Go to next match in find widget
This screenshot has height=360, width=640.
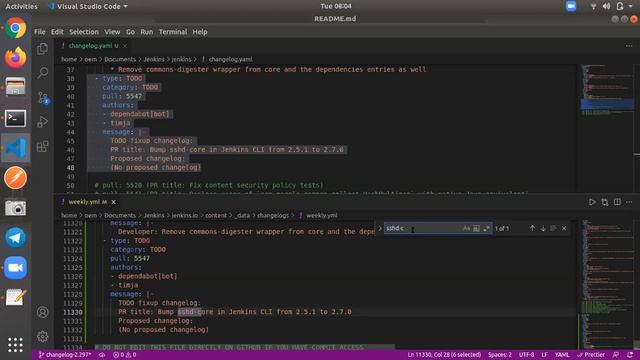click(x=543, y=228)
